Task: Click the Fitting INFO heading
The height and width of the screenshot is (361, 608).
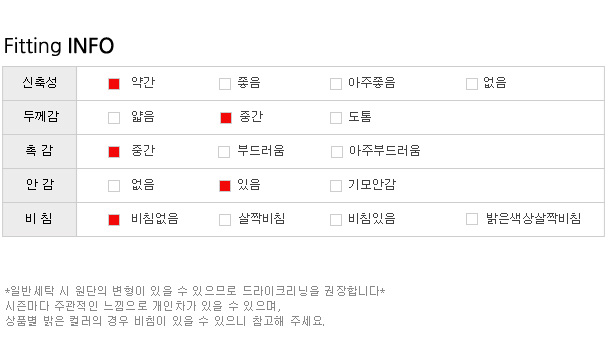Action: tap(59, 46)
